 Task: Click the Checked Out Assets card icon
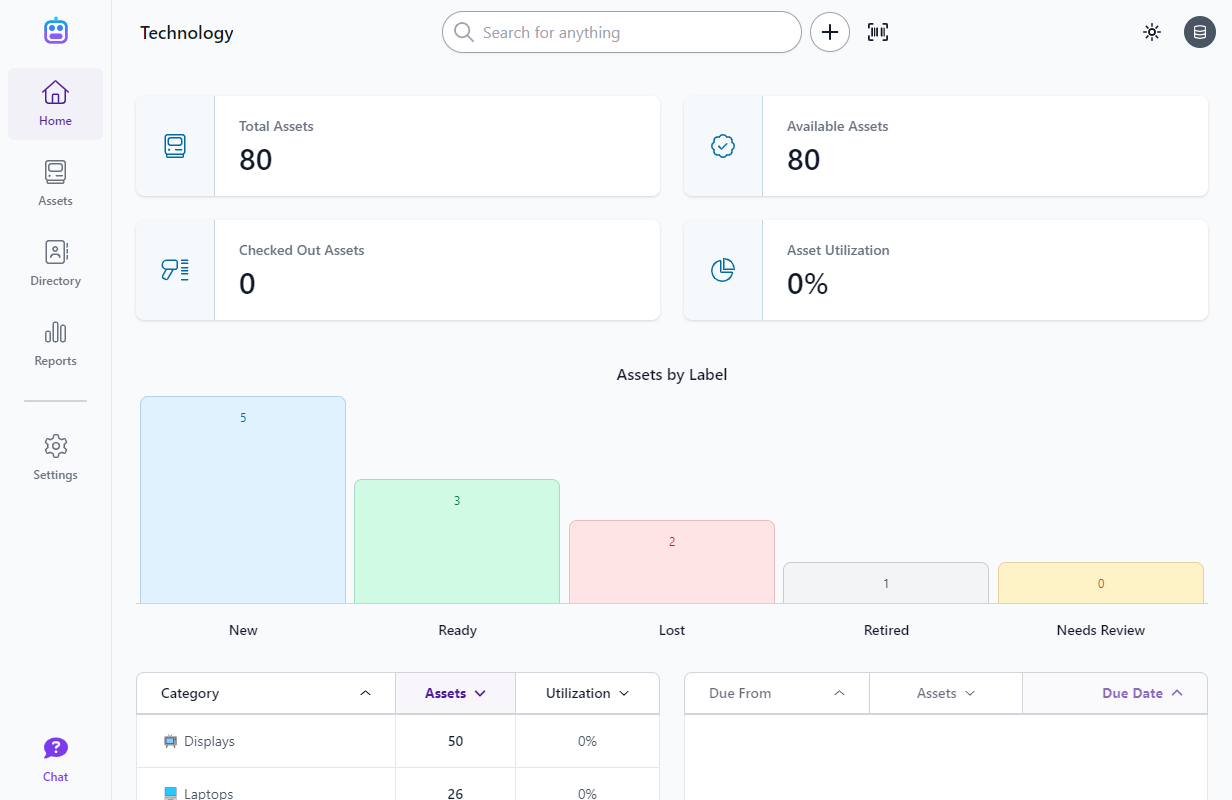click(175, 270)
